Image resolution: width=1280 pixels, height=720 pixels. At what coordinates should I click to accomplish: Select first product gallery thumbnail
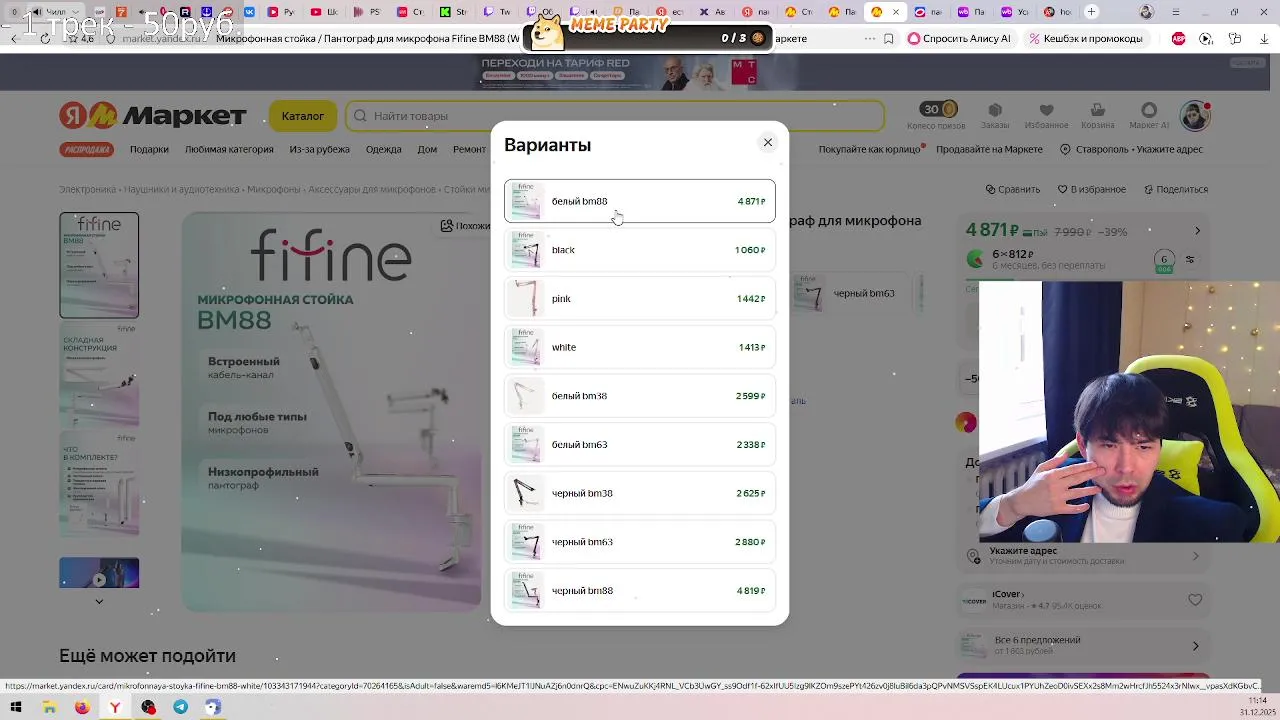click(x=99, y=265)
